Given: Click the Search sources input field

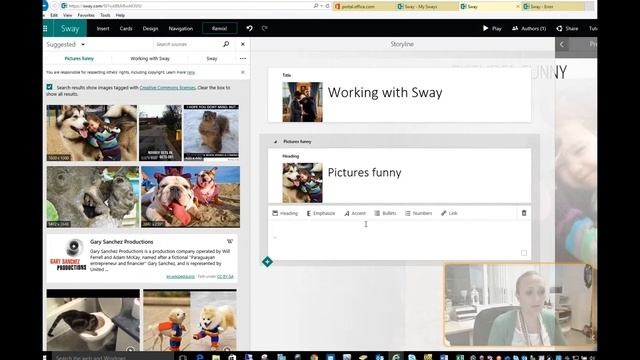Looking at the screenshot, I should coord(187,44).
